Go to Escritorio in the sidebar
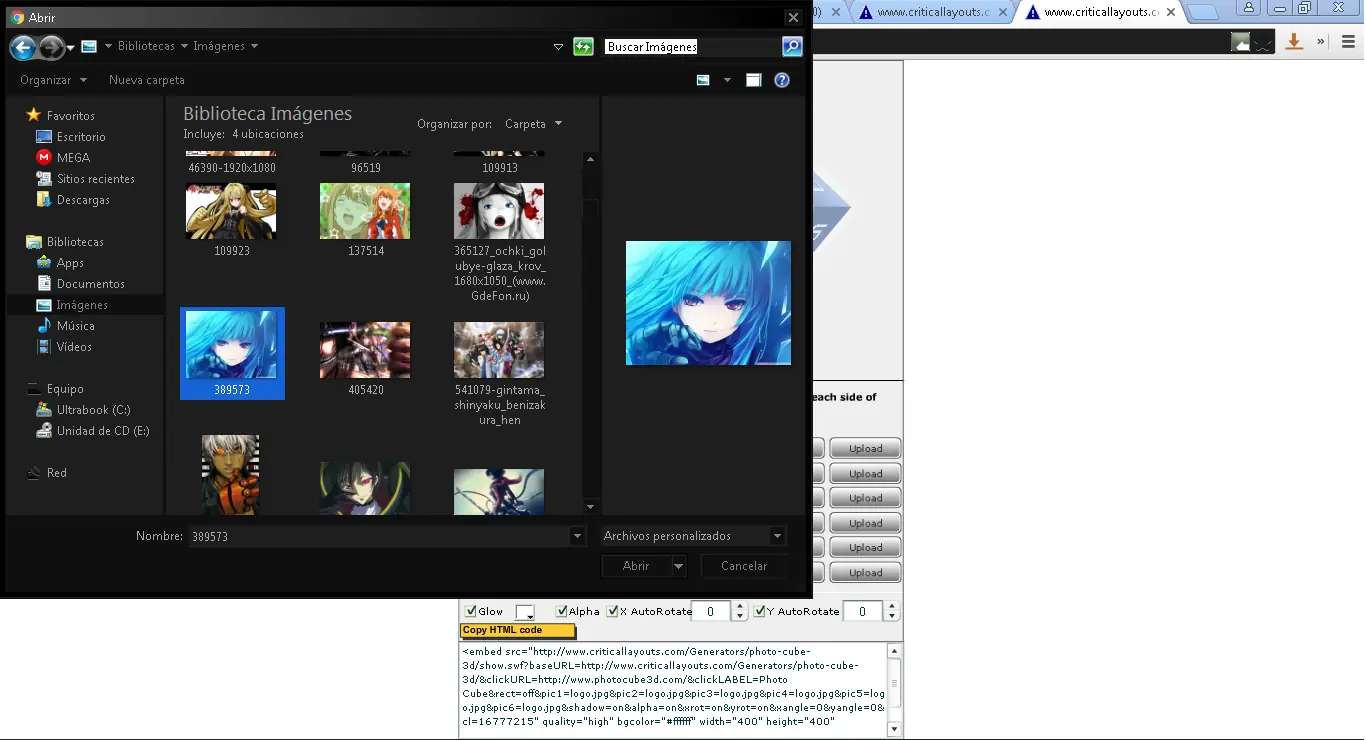 coord(71,137)
